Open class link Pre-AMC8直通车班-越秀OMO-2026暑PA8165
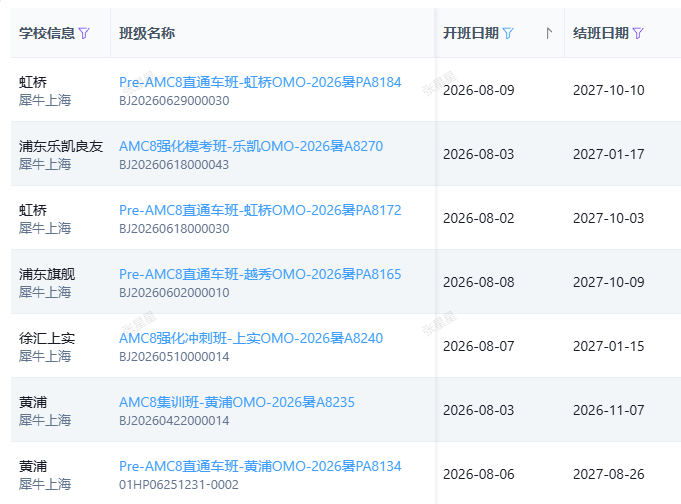The width and height of the screenshot is (681, 504). [x=260, y=274]
